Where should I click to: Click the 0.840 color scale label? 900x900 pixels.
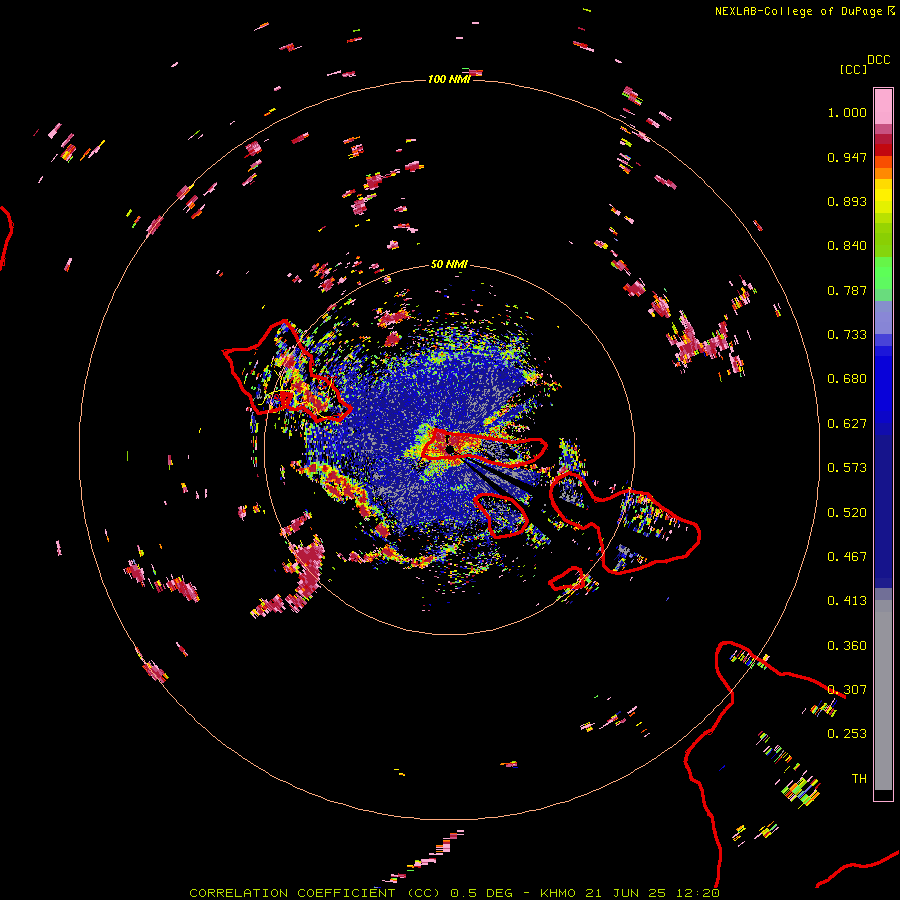click(x=847, y=246)
